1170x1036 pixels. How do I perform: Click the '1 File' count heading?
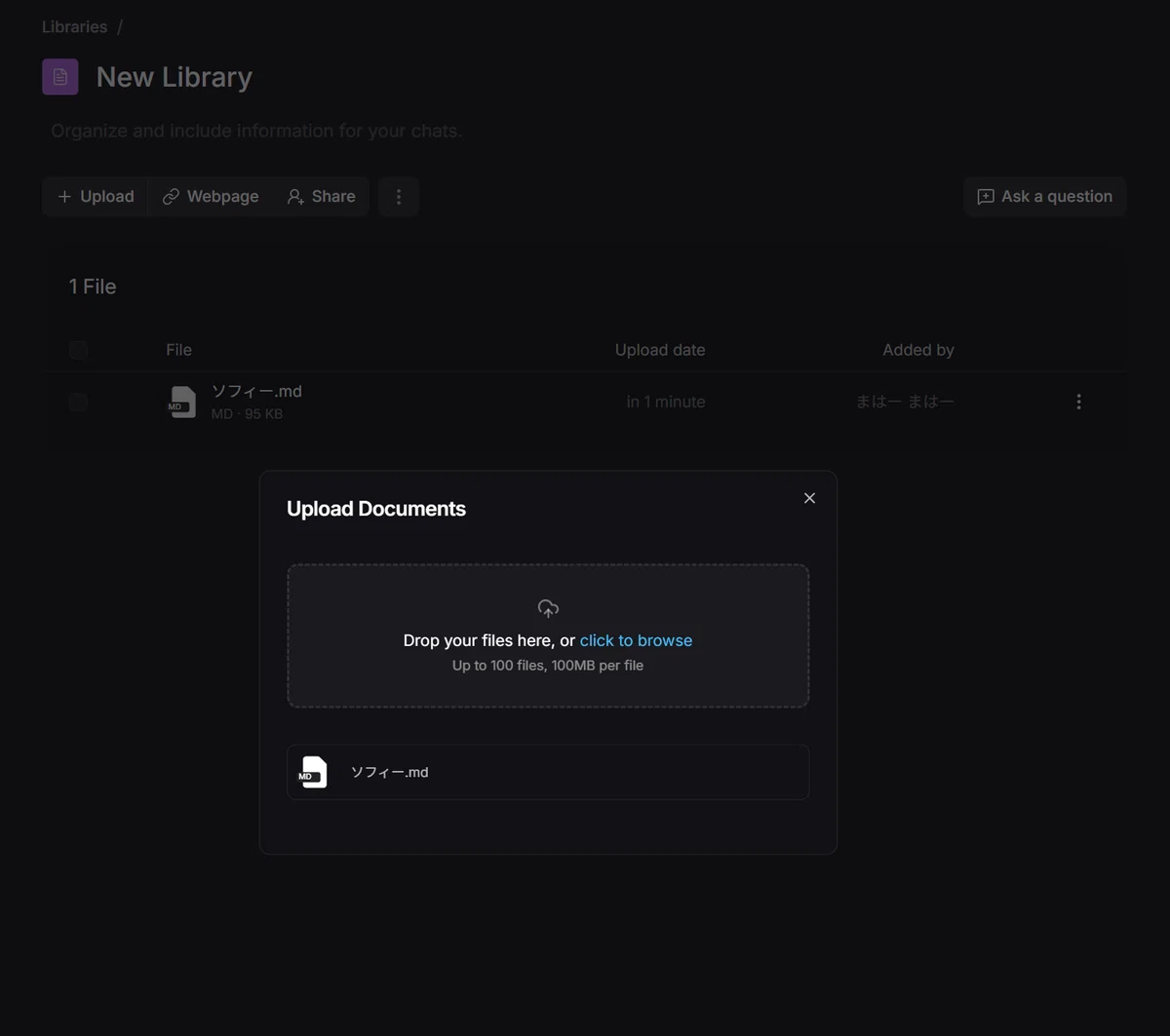[93, 287]
